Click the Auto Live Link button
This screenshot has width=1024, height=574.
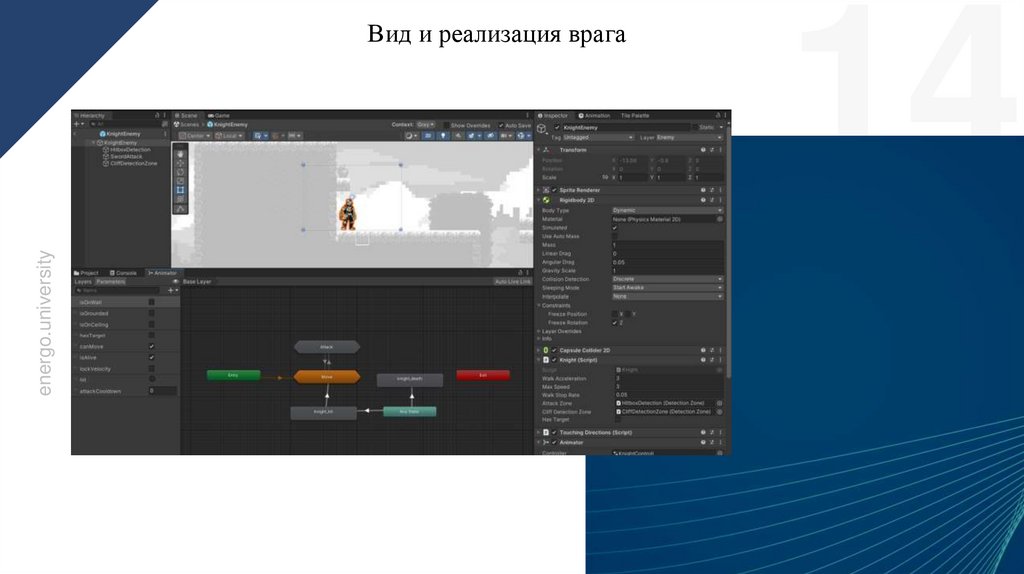click(513, 281)
